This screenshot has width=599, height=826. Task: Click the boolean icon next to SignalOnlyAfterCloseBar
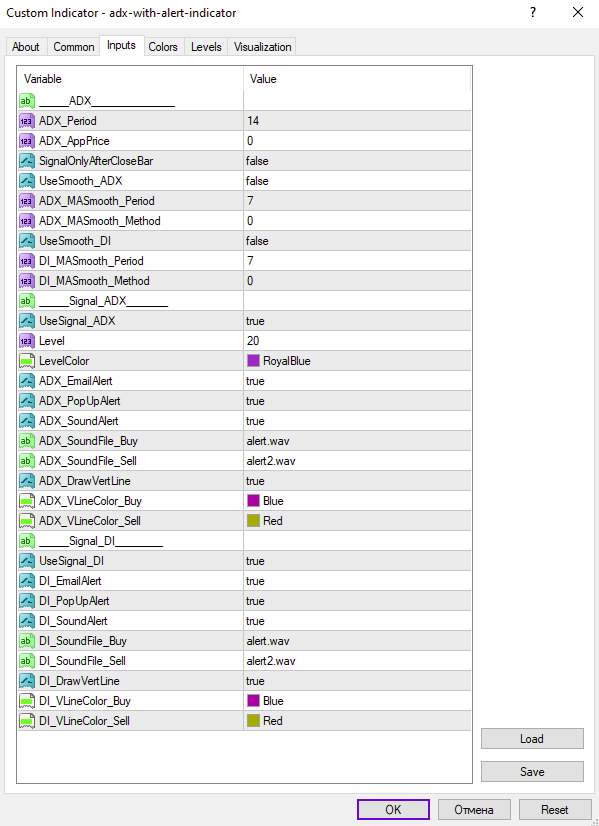point(27,161)
